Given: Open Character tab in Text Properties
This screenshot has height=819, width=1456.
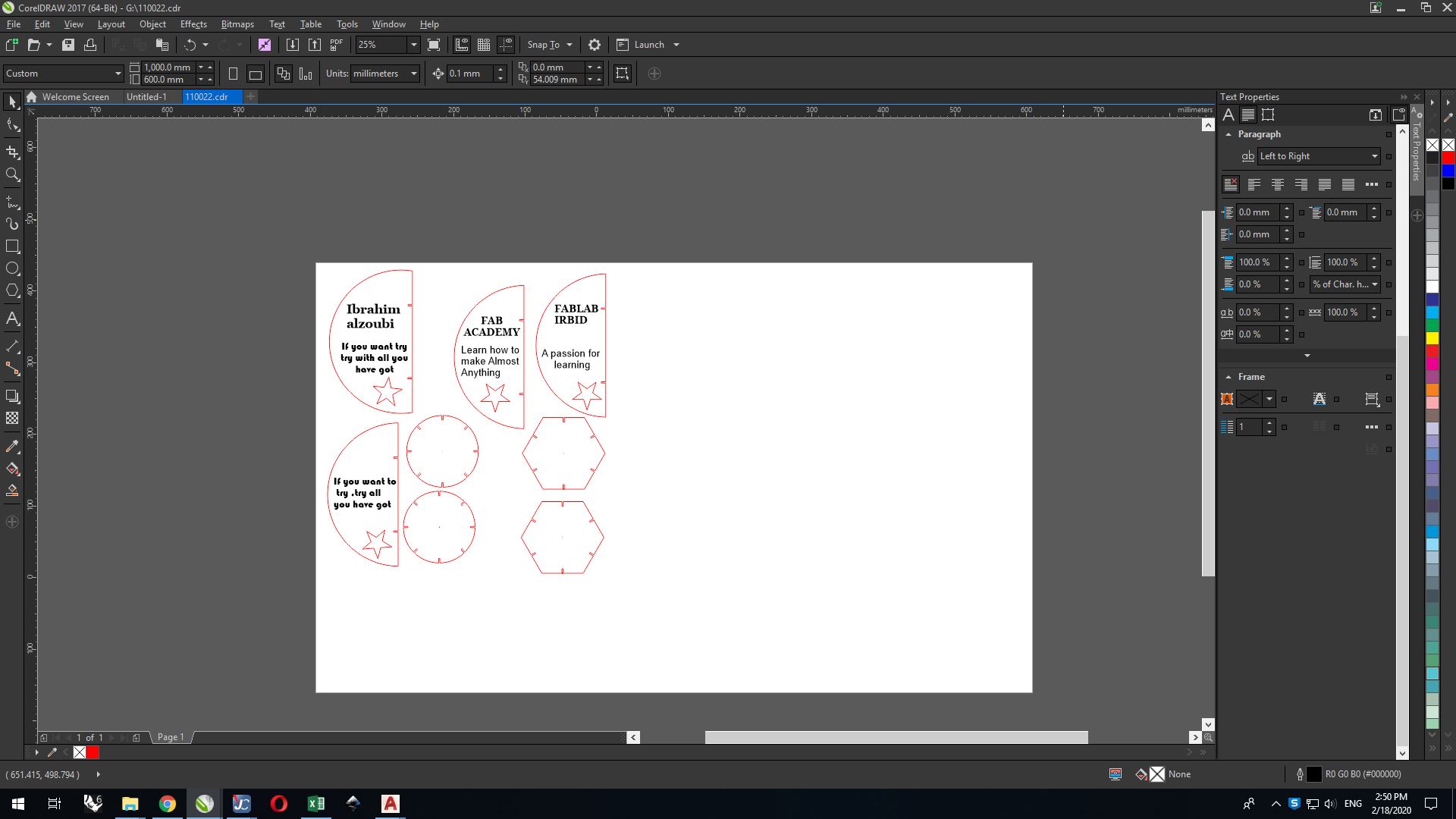Looking at the screenshot, I should (1228, 115).
